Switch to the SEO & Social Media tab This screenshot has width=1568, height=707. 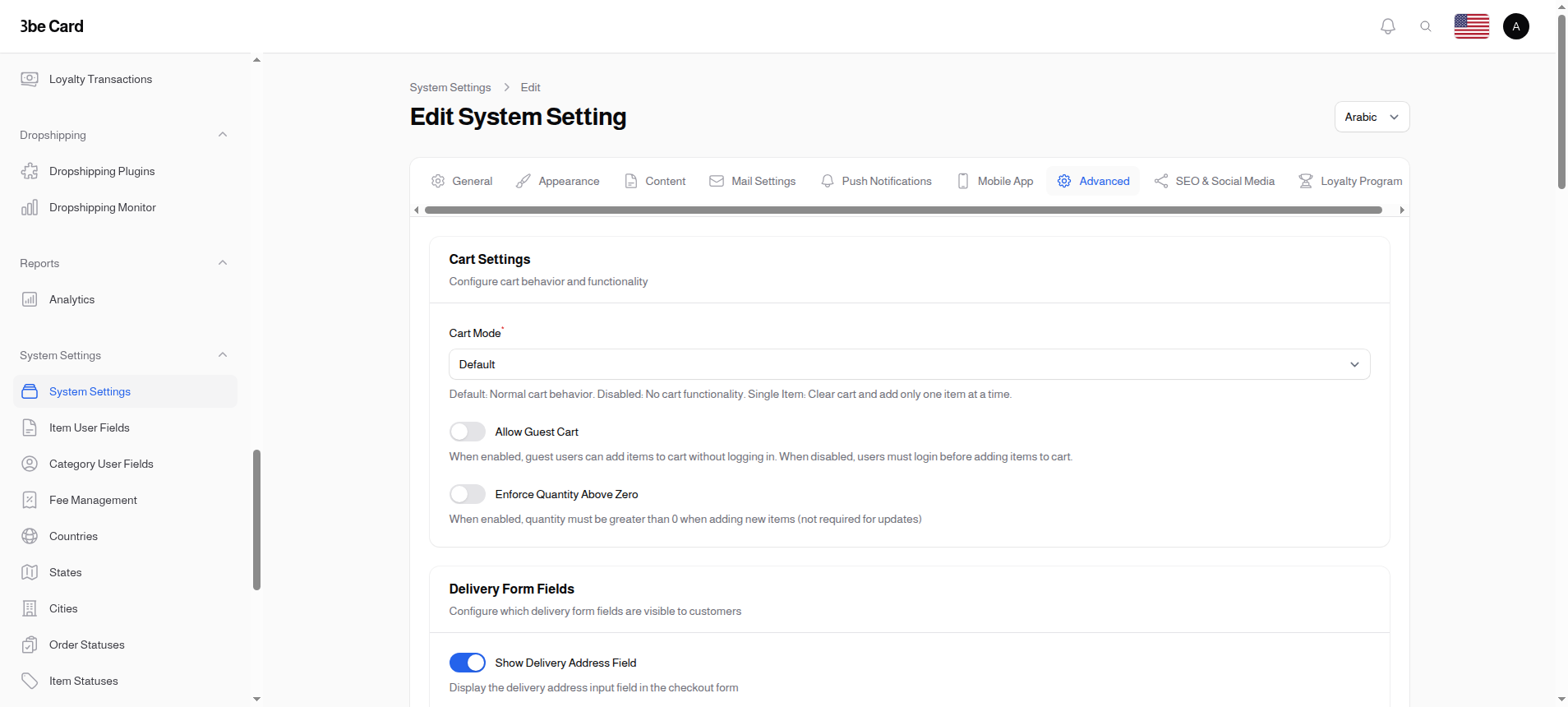coord(1215,181)
